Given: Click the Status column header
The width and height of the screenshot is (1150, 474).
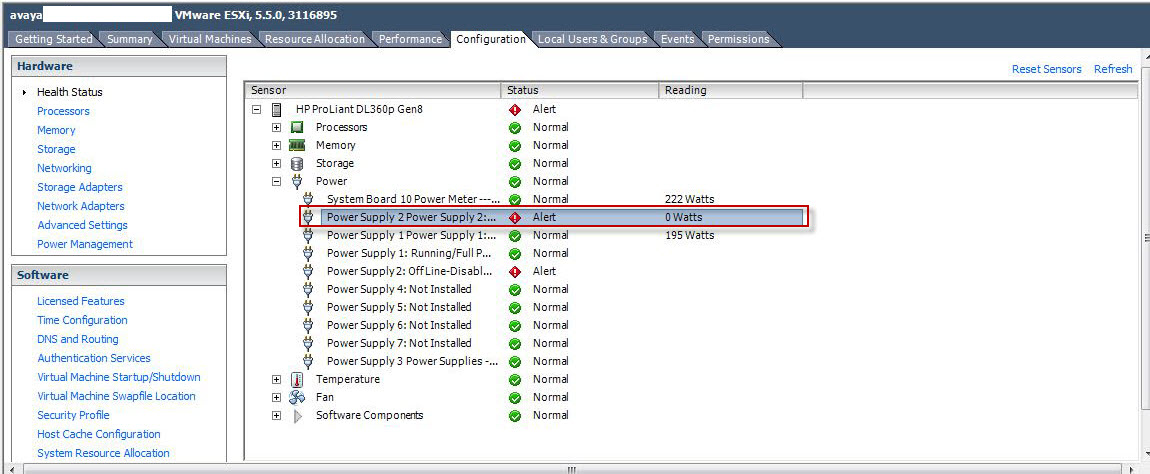Looking at the screenshot, I should click(580, 90).
